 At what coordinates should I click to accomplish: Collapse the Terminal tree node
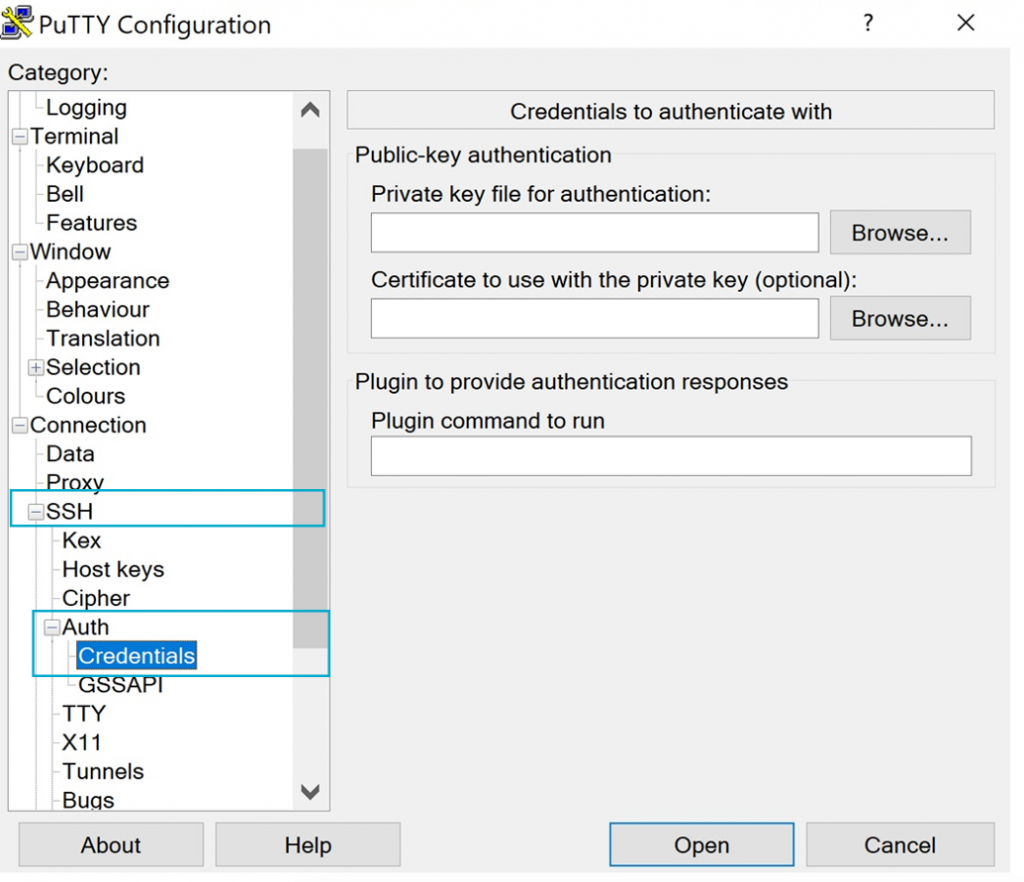pos(20,136)
